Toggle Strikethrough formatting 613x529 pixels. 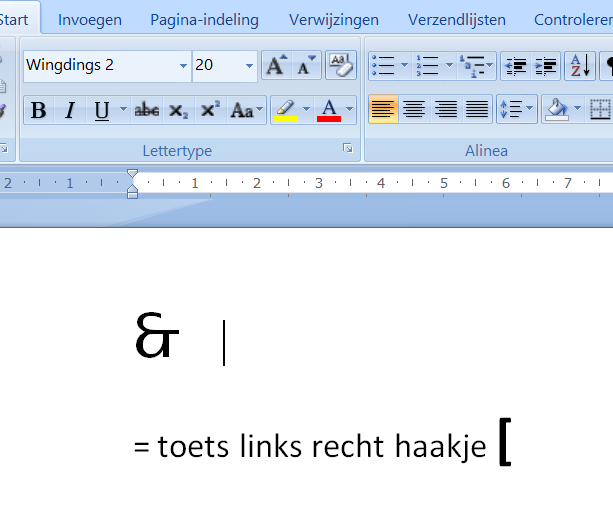147,110
